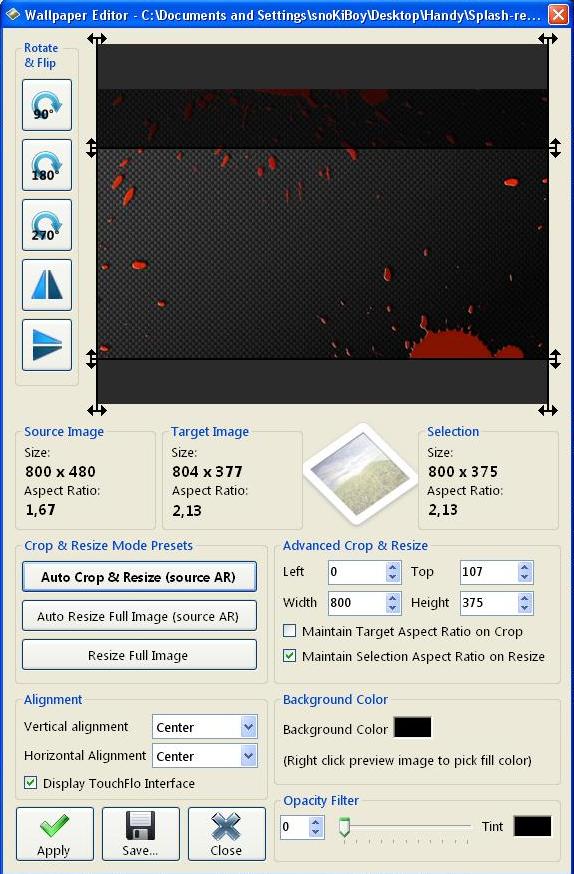
Task: Click the green checkmark Apply button
Action: (55, 834)
